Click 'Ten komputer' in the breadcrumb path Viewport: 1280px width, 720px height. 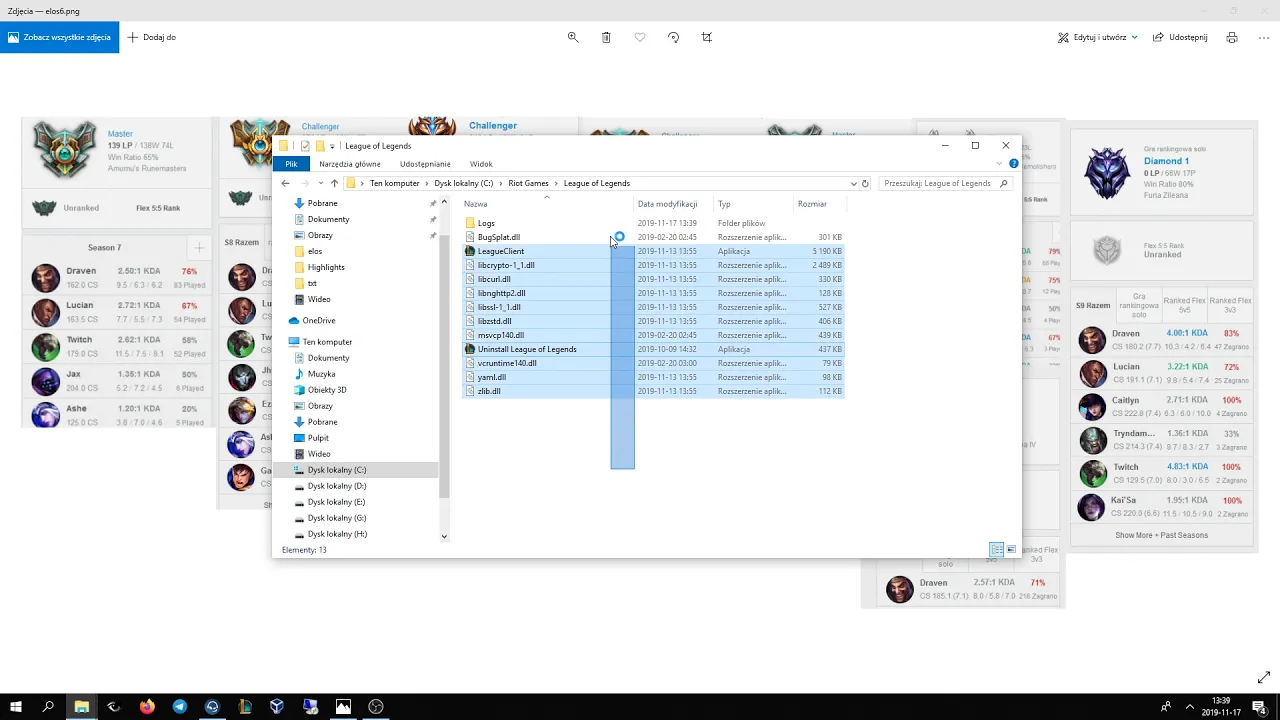tap(394, 183)
